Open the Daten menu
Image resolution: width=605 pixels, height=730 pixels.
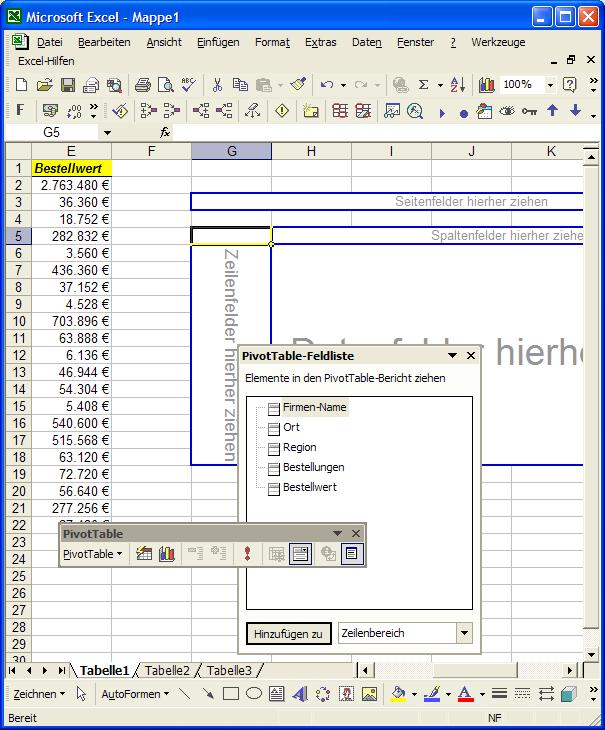367,42
